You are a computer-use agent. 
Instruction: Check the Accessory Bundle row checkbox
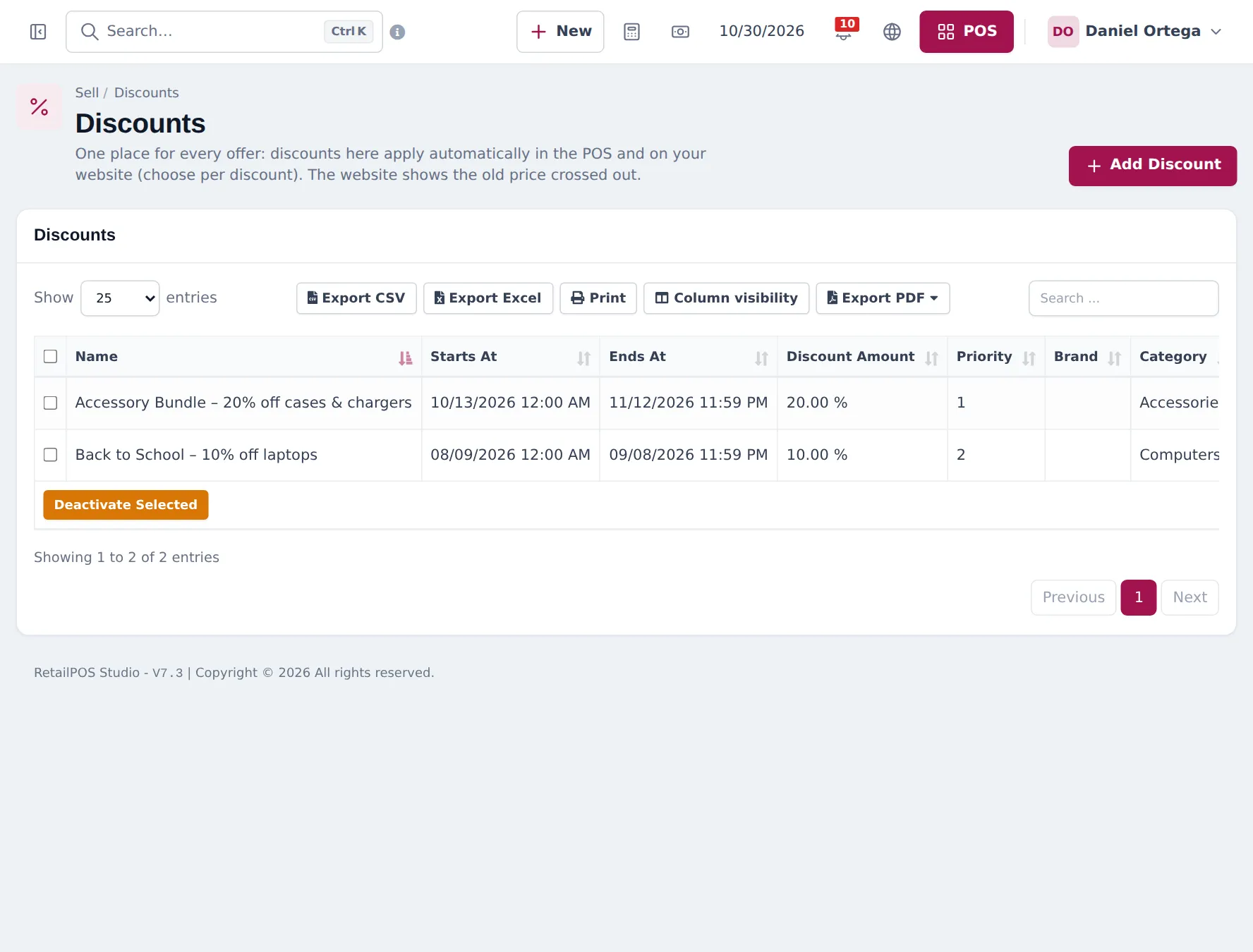(x=50, y=403)
